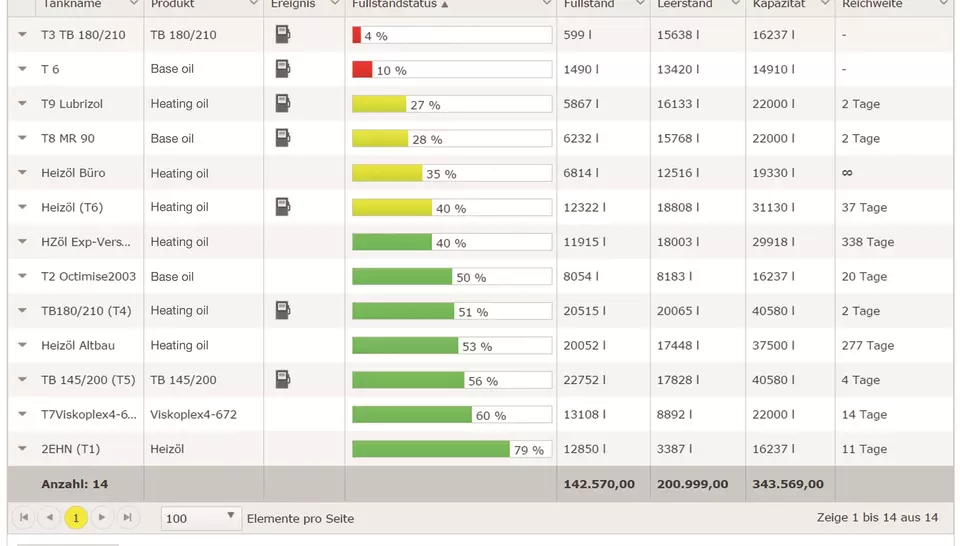960x546 pixels.
Task: Click the T2 Octimise2003 tank name cell
Action: click(x=88, y=277)
